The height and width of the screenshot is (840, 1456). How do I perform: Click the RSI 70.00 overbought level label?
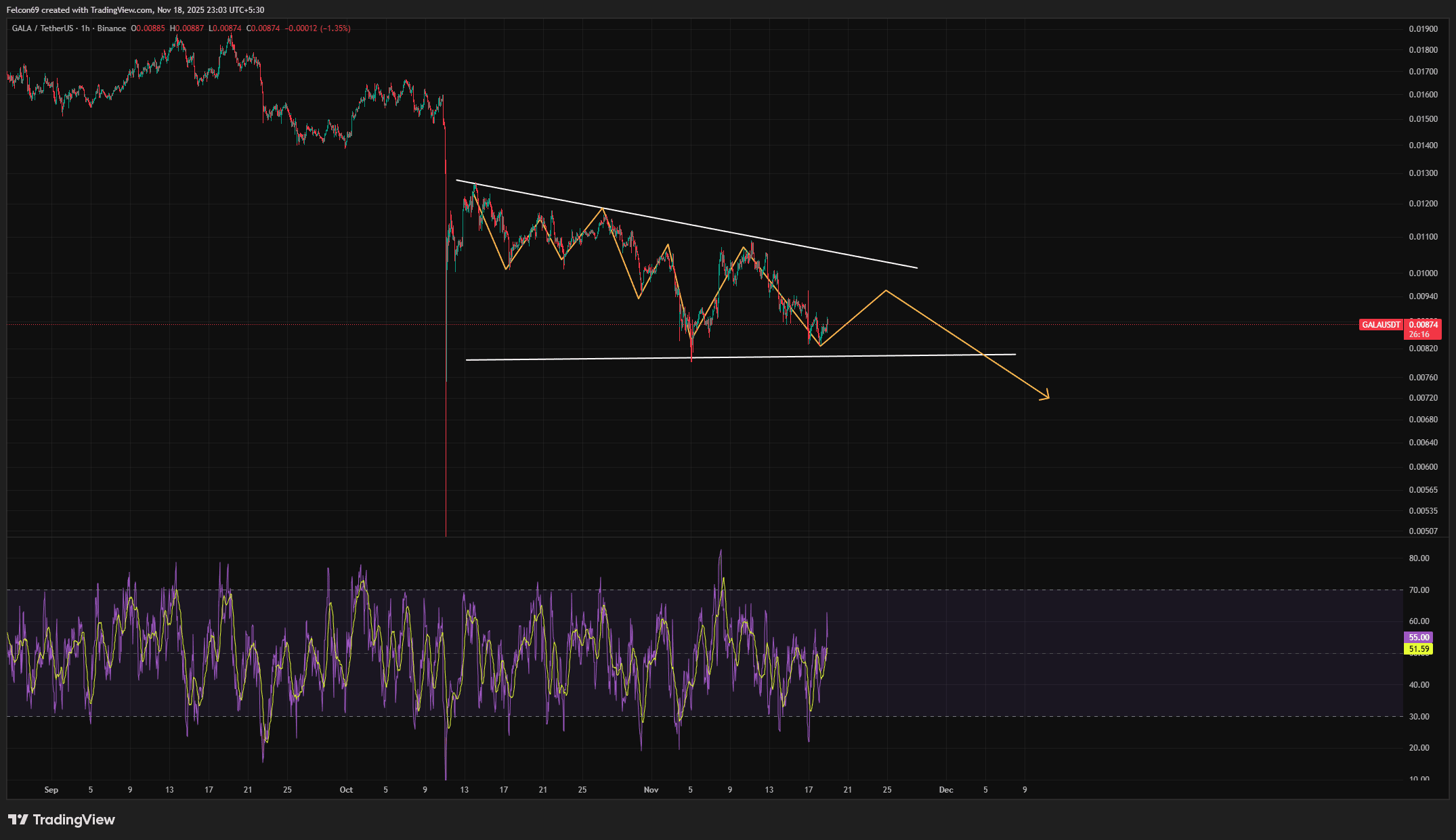[1419, 590]
